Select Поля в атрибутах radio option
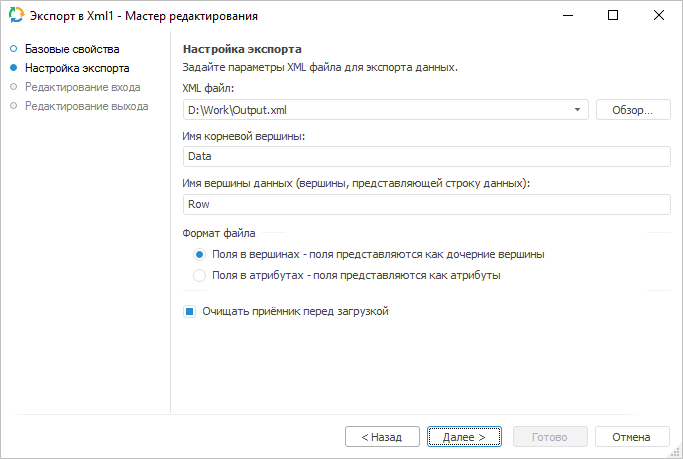The width and height of the screenshot is (683, 459). pos(200,275)
